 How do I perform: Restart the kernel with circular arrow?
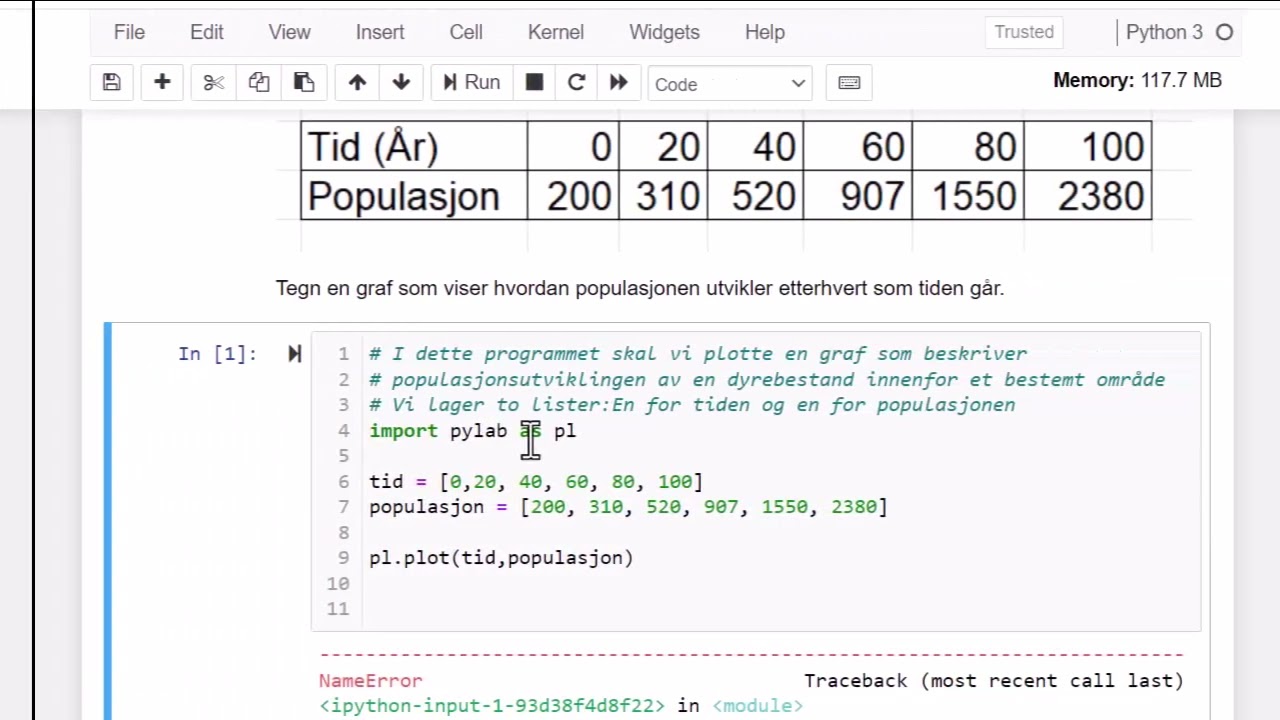(x=576, y=82)
